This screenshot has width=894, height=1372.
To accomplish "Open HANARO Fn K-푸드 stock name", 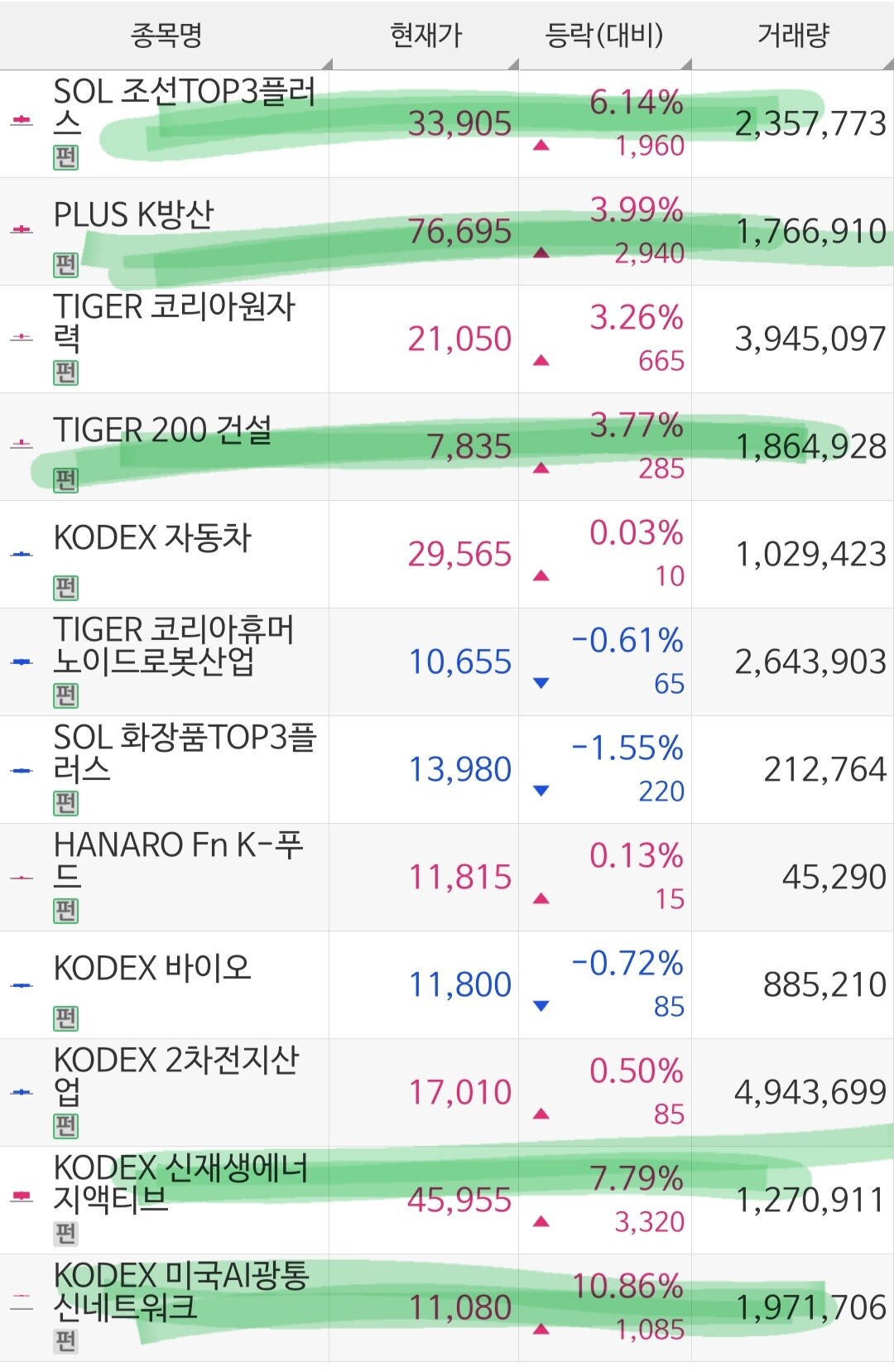I will click(x=179, y=861).
